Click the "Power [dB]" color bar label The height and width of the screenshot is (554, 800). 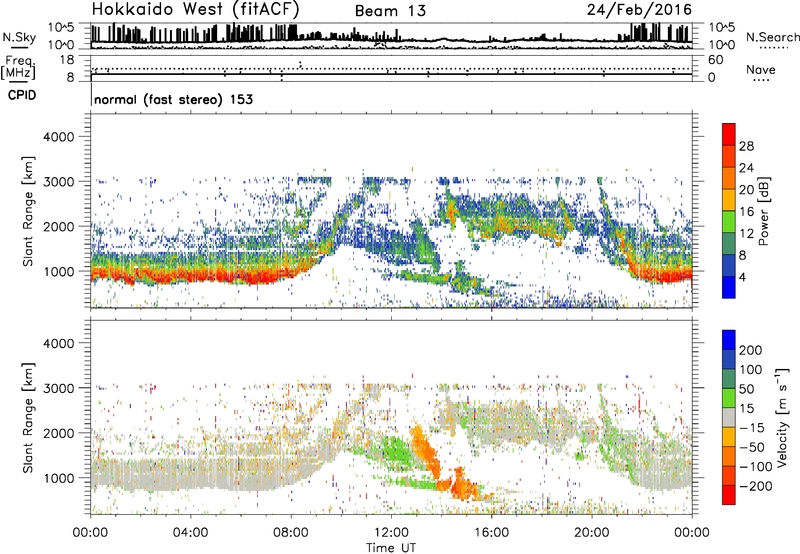point(763,211)
